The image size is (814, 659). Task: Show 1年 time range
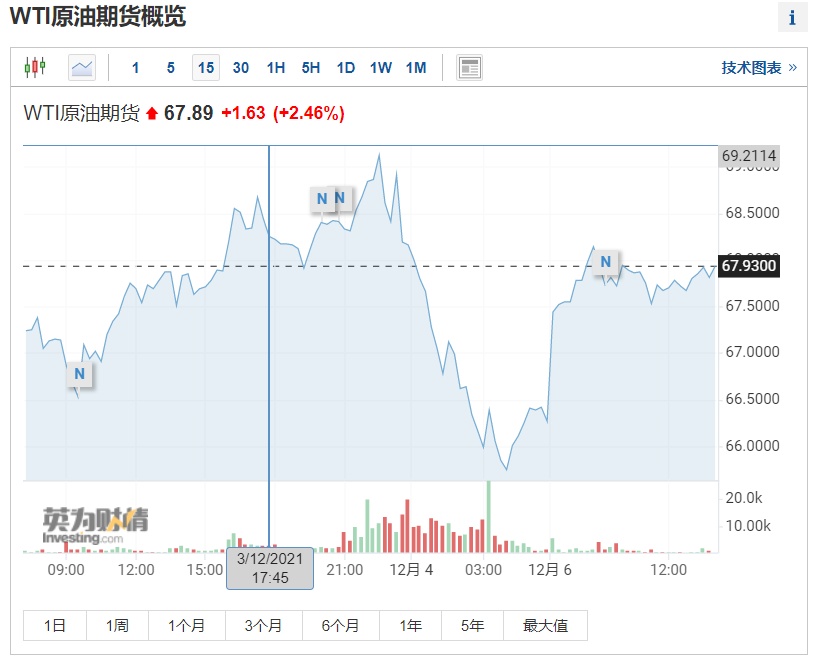tap(410, 626)
